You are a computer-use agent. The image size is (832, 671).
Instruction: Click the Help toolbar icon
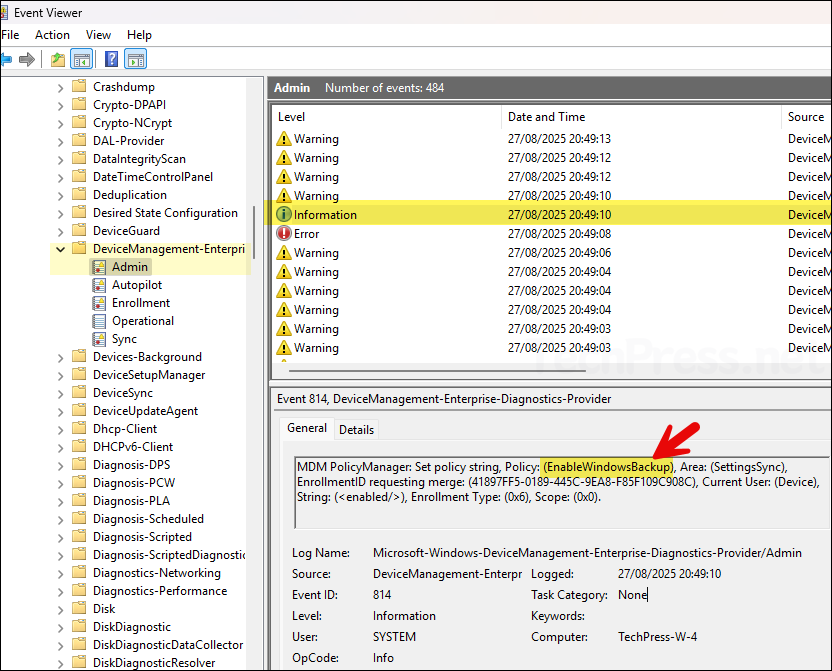coord(111,59)
